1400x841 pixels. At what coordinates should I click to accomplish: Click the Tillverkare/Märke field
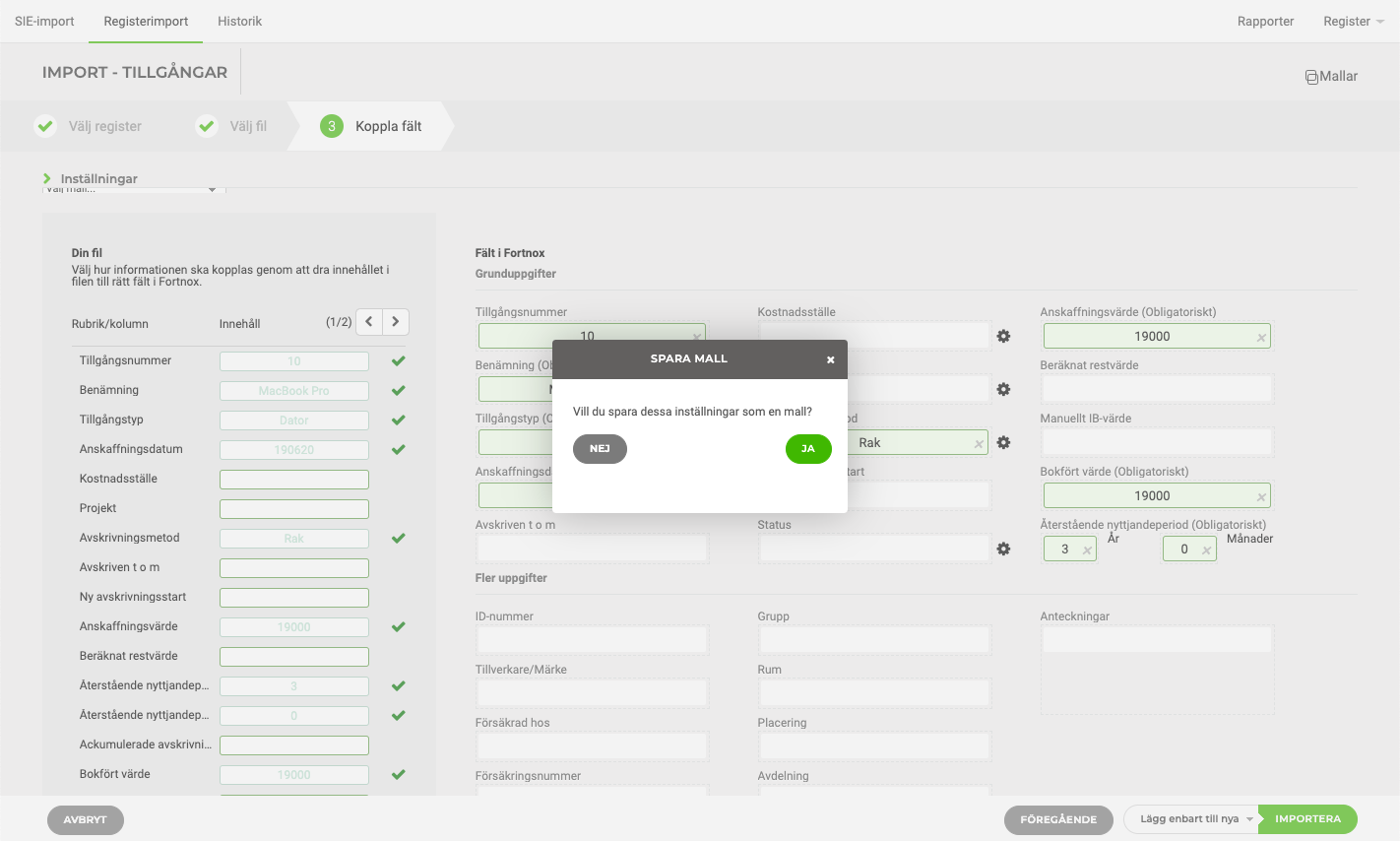coord(592,693)
